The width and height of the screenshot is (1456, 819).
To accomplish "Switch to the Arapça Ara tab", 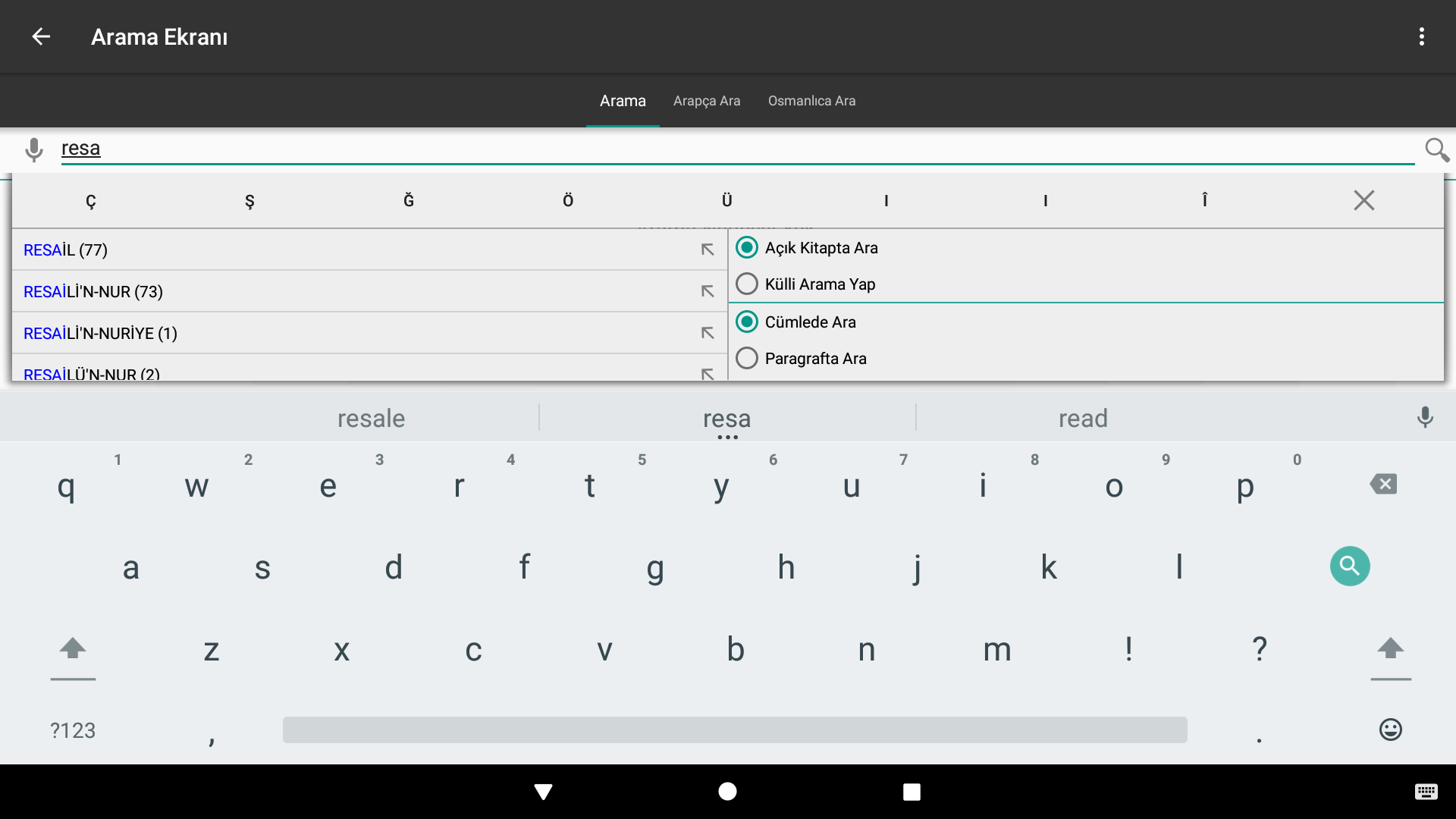I will (x=707, y=101).
